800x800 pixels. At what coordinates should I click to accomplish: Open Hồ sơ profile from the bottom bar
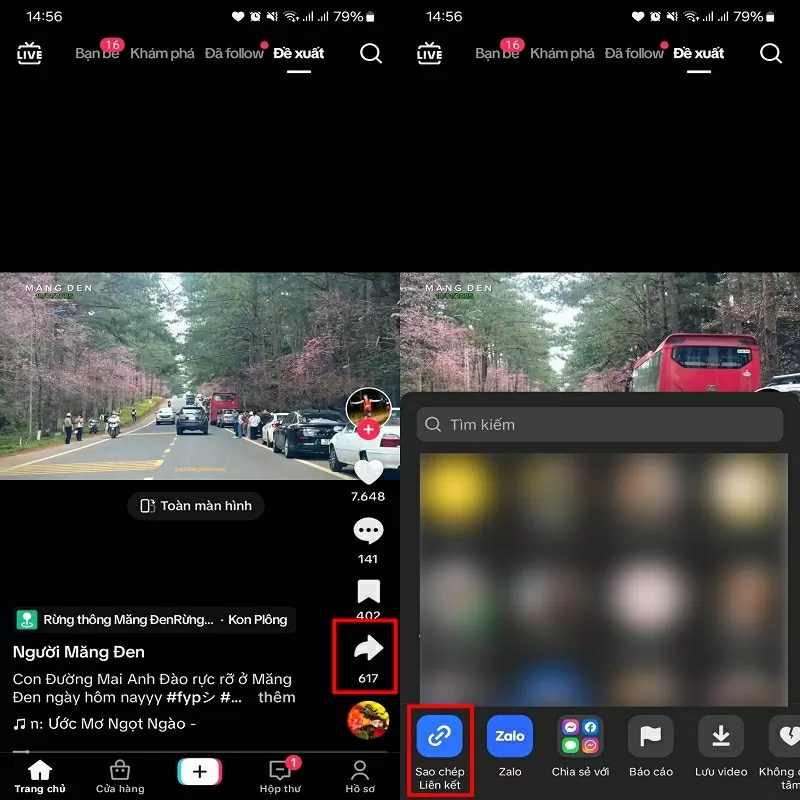[x=359, y=775]
